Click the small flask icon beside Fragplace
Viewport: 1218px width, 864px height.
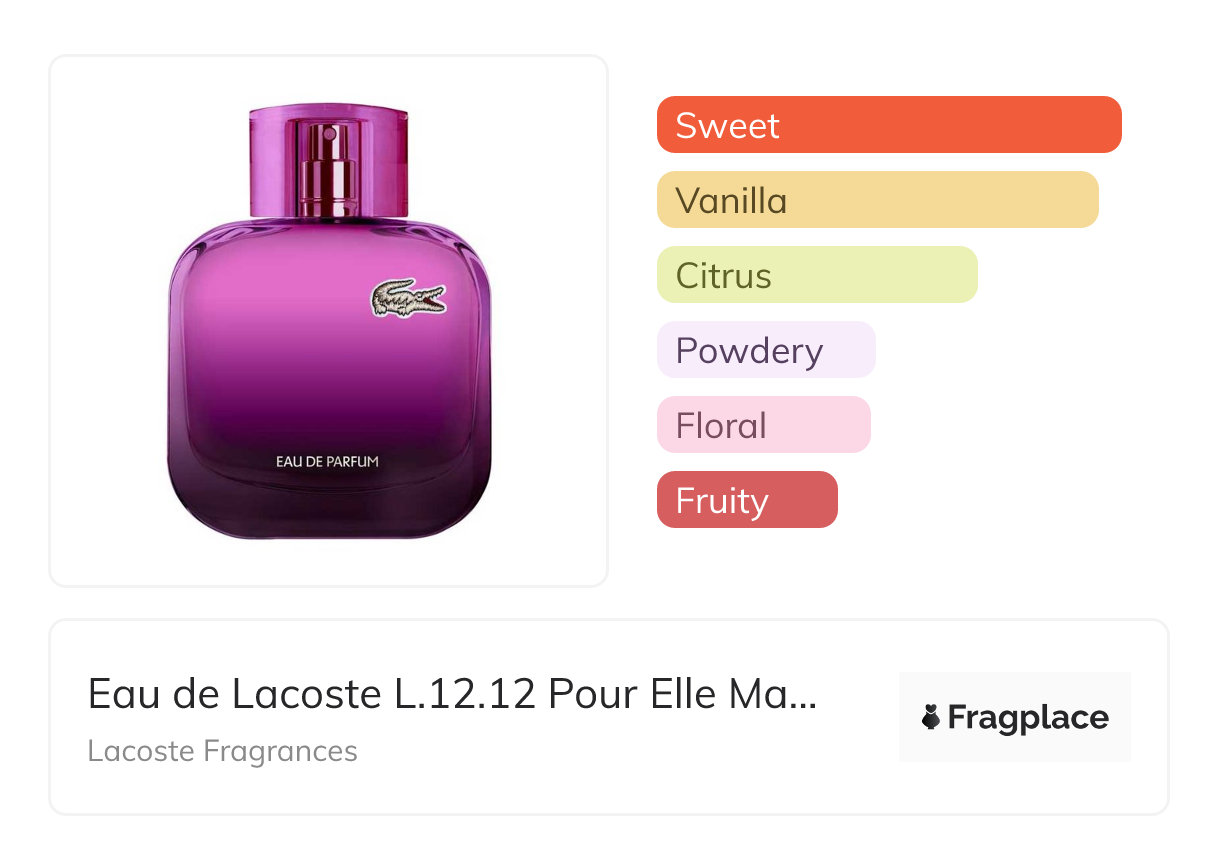click(x=931, y=717)
